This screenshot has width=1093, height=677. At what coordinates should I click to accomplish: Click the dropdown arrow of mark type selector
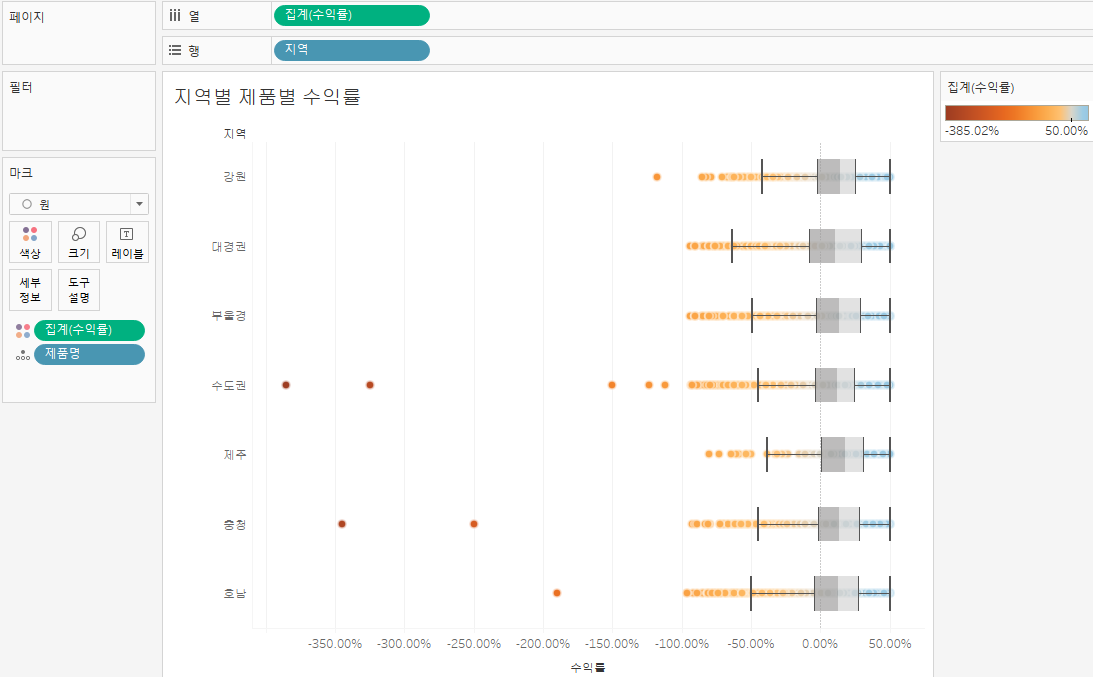(x=139, y=204)
